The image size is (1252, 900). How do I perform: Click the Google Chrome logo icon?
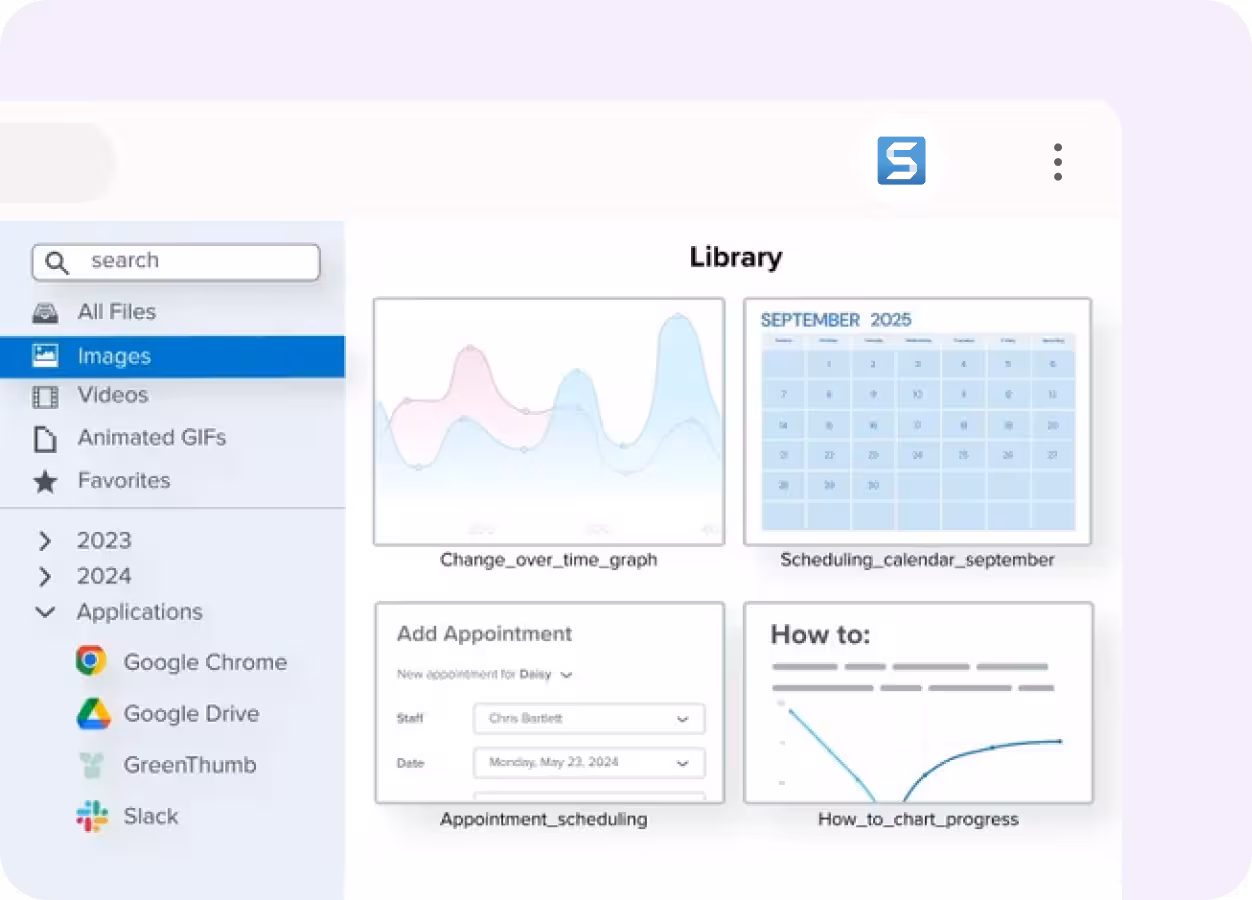[91, 661]
